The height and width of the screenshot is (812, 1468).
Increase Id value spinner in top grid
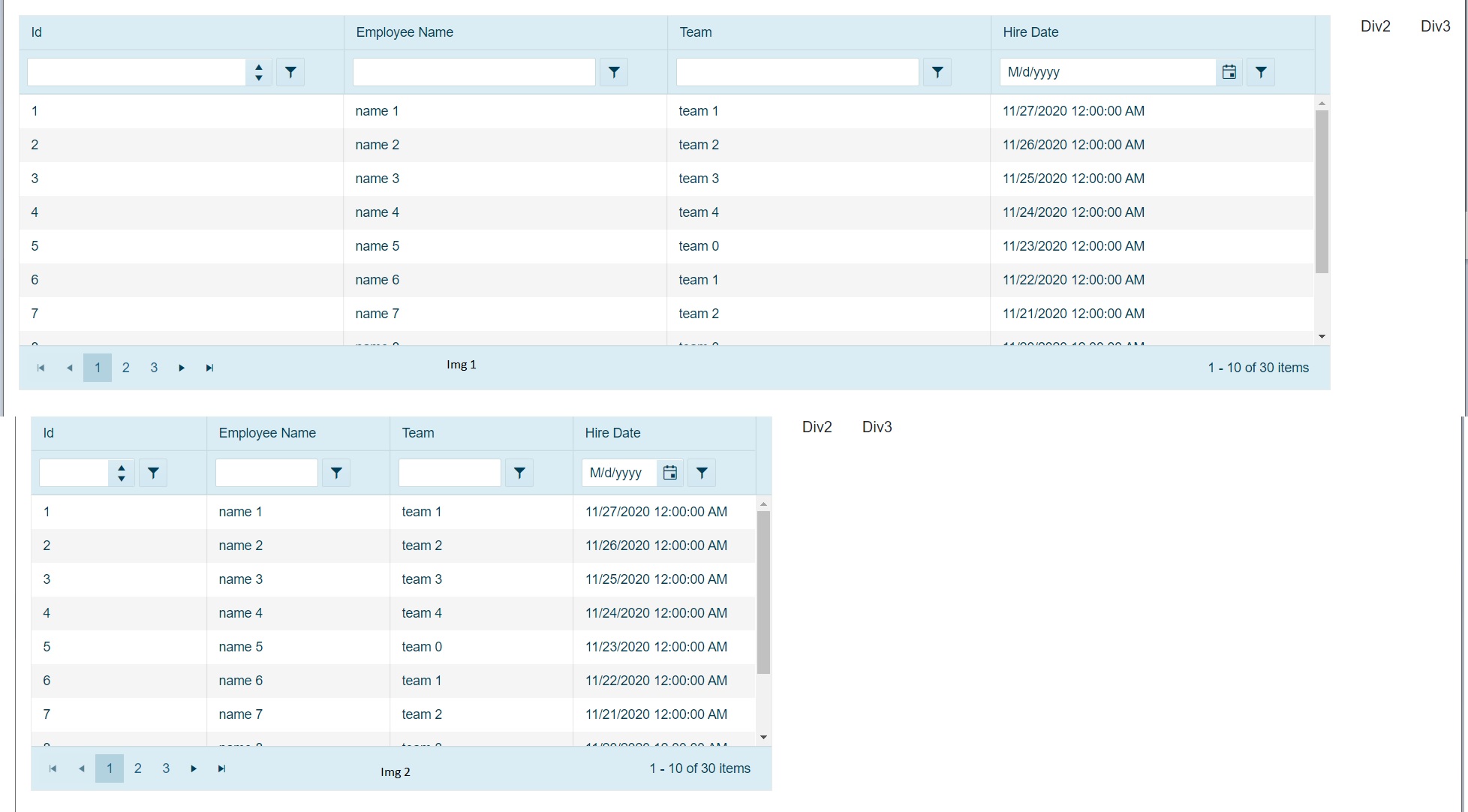(x=259, y=67)
